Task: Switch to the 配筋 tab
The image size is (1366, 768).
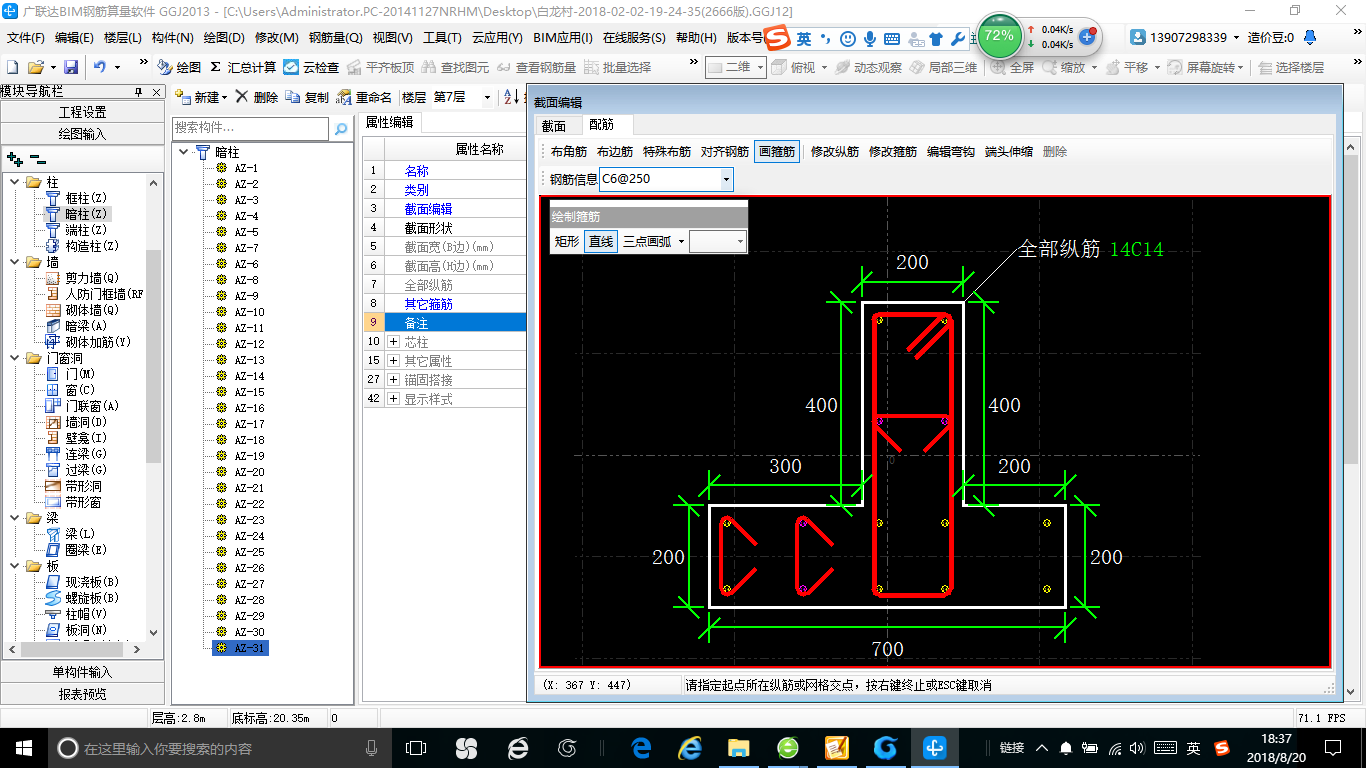Action: [x=601, y=125]
